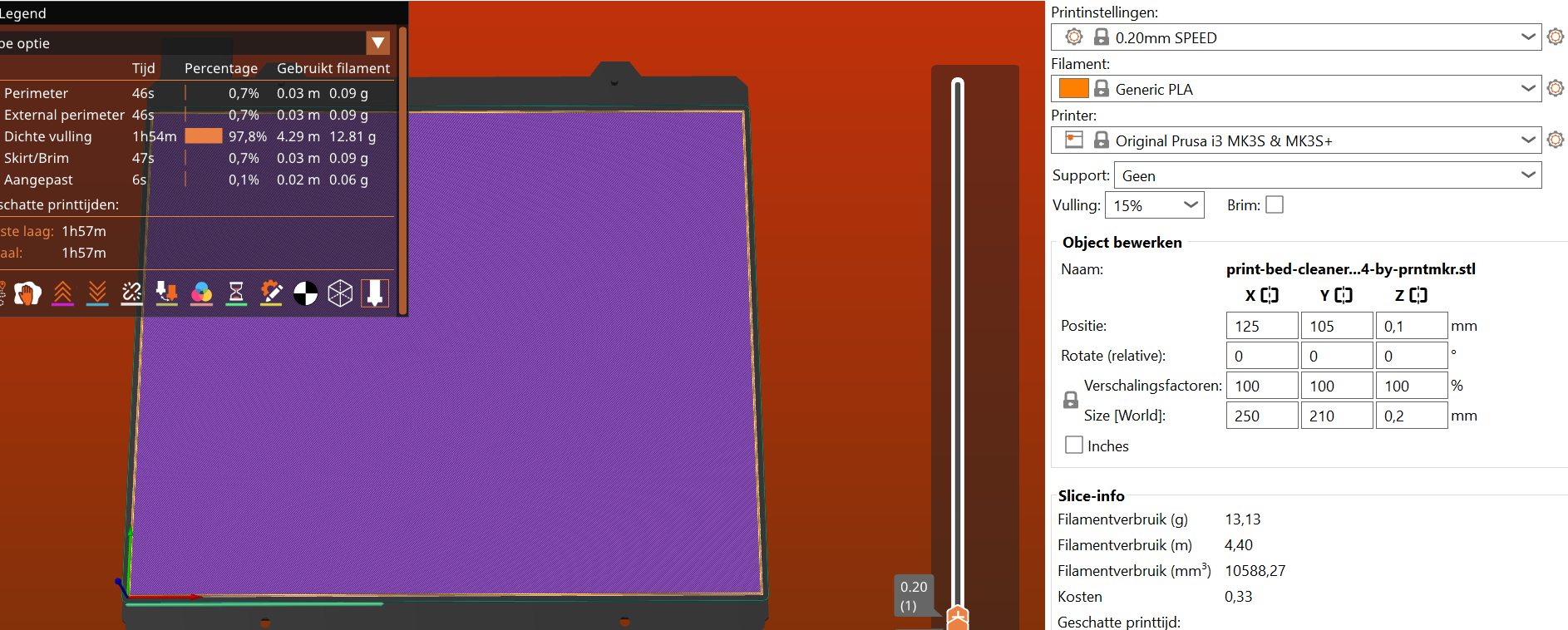
Task: Toggle tool marker nozzle icon
Action: [375, 293]
